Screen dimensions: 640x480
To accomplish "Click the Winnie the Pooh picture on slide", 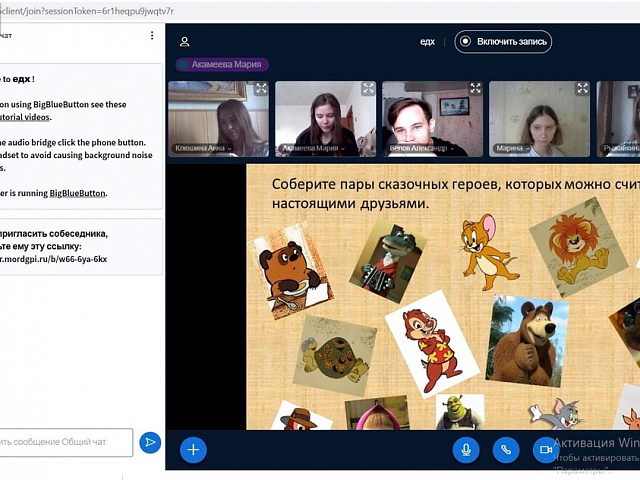I will tap(291, 271).
